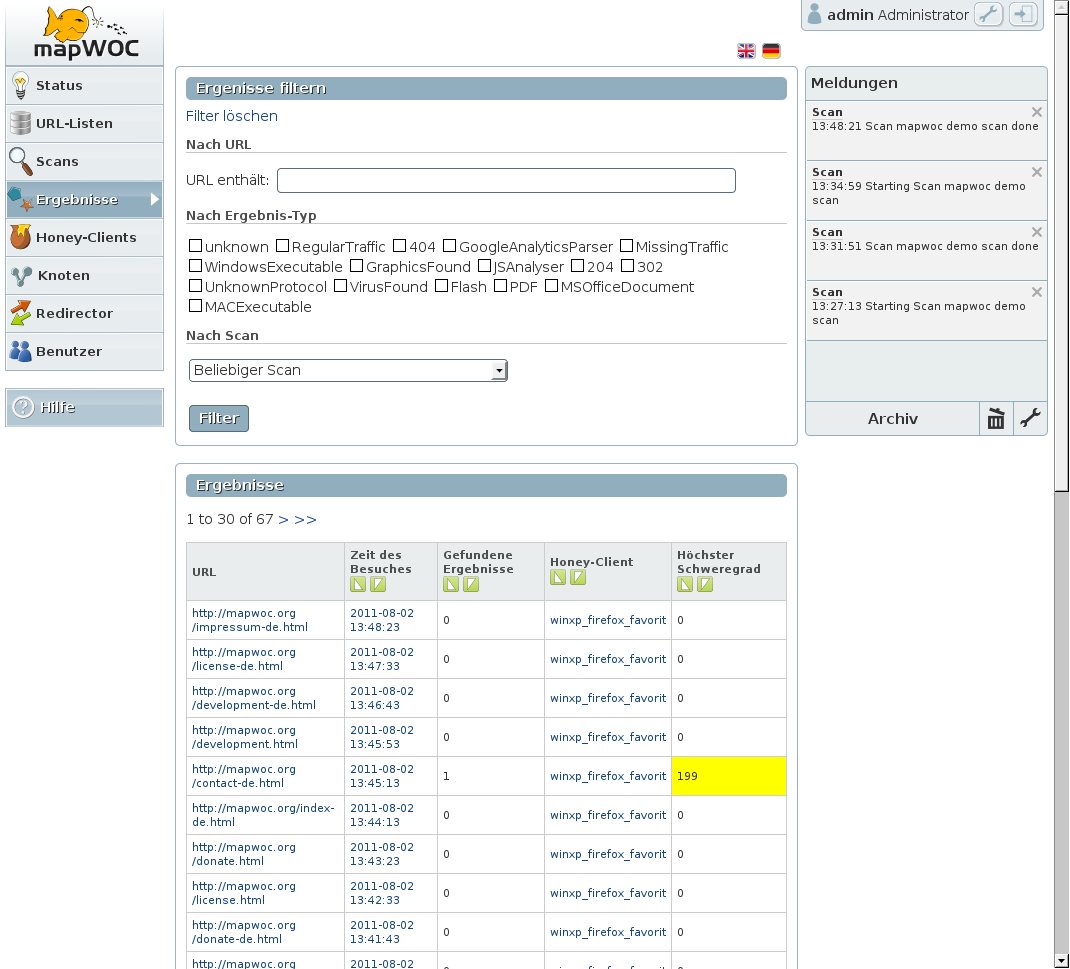Dismiss the 13:48:21 scan done message
The width and height of the screenshot is (1070, 969).
(x=1036, y=112)
